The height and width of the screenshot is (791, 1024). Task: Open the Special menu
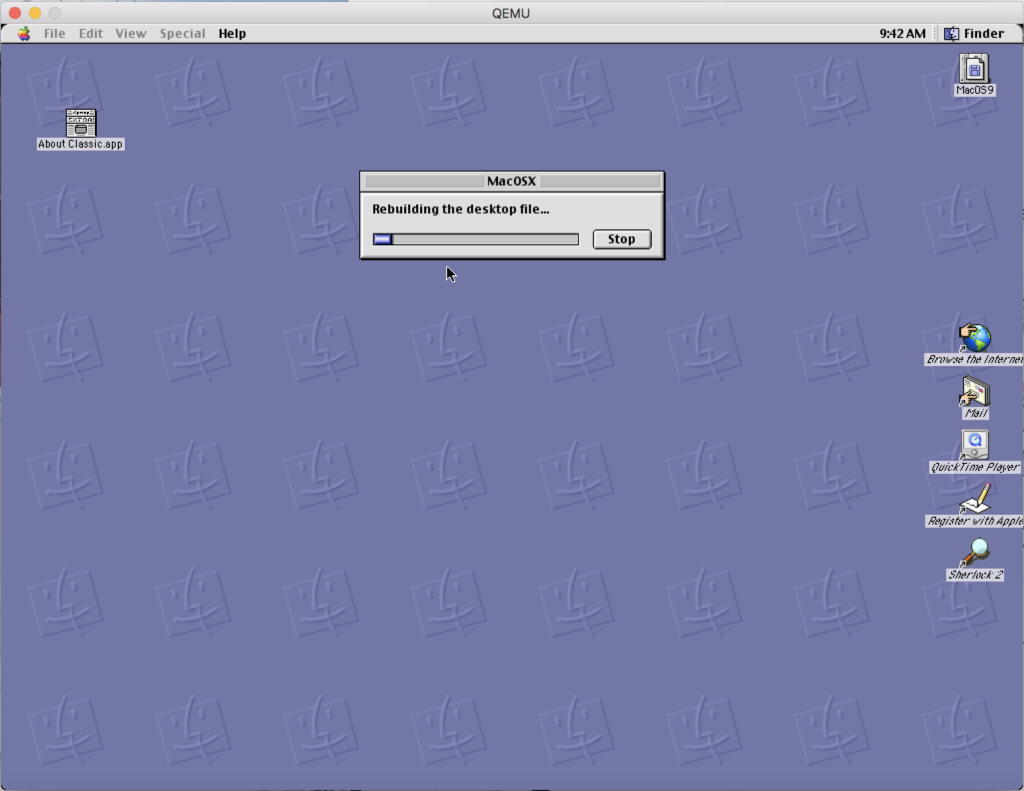pos(182,33)
